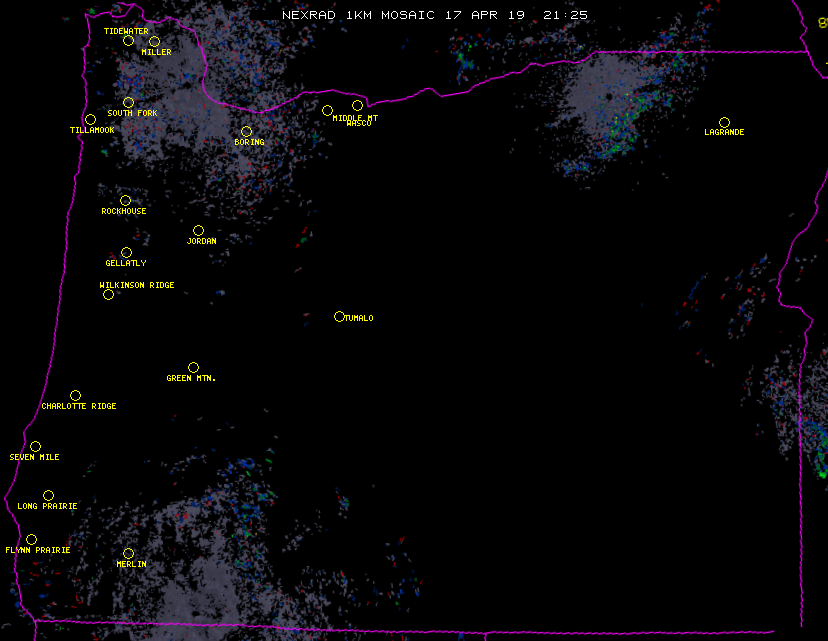The height and width of the screenshot is (641, 828).
Task: Click the SOUTH FORK station circle
Action: tap(128, 103)
